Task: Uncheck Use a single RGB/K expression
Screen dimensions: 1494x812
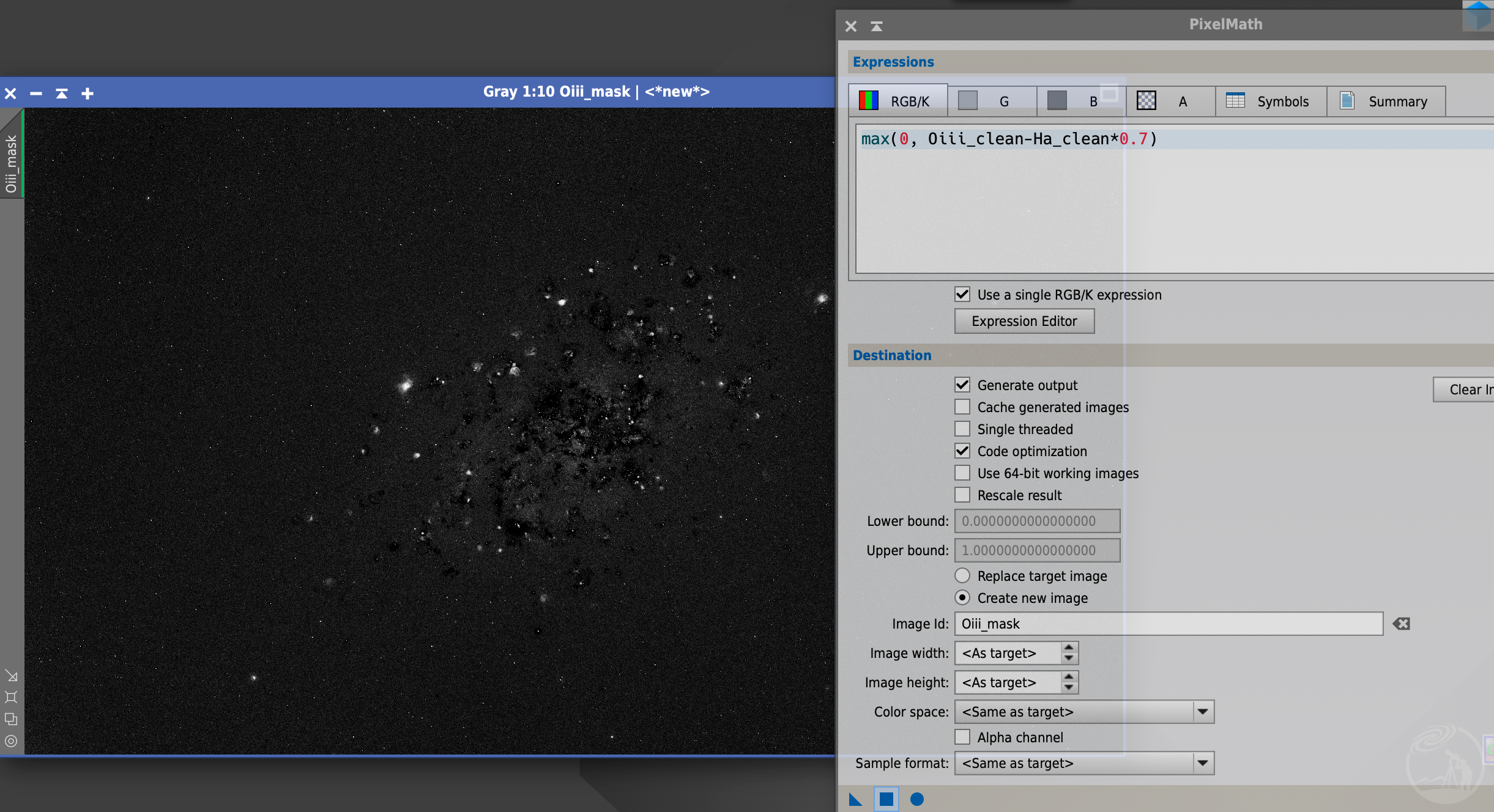Action: pos(962,295)
